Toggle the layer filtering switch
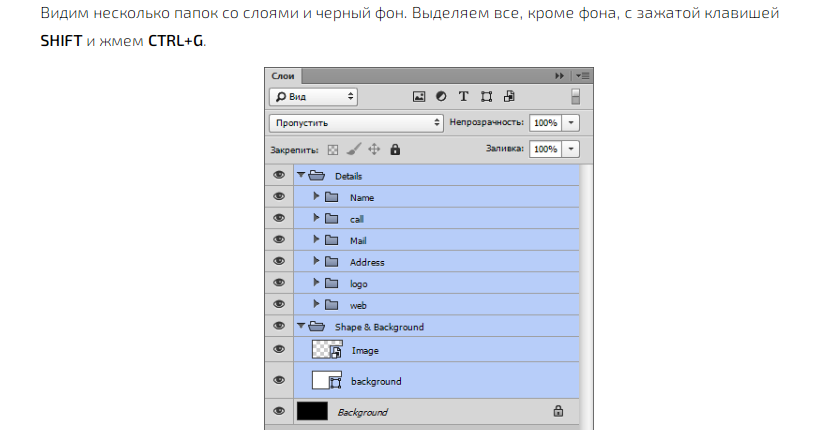Image resolution: width=830 pixels, height=430 pixels. tap(575, 97)
